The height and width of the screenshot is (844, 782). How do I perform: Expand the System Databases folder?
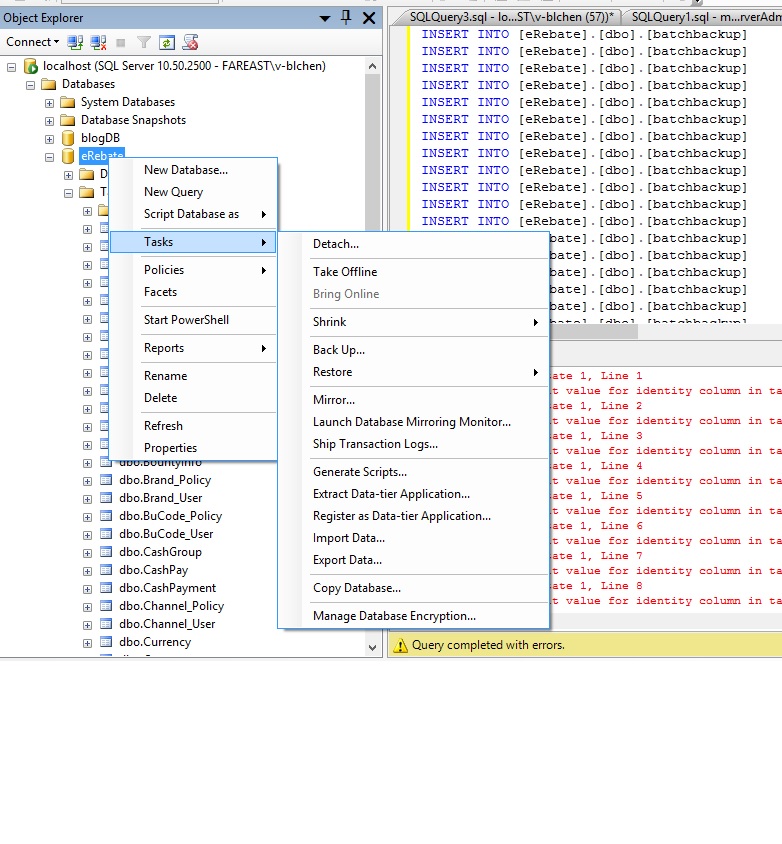(x=49, y=102)
